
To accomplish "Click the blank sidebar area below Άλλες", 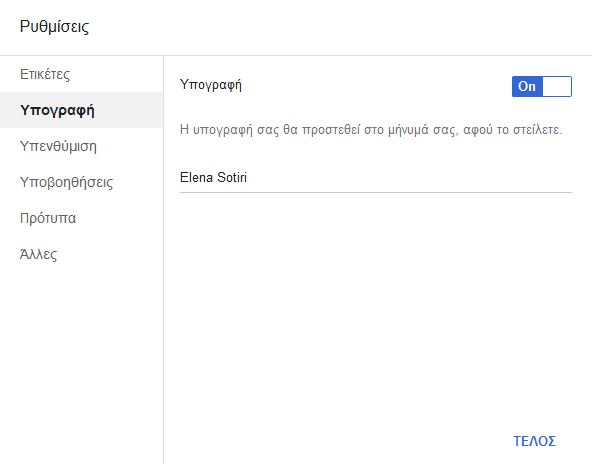I will point(82,362).
